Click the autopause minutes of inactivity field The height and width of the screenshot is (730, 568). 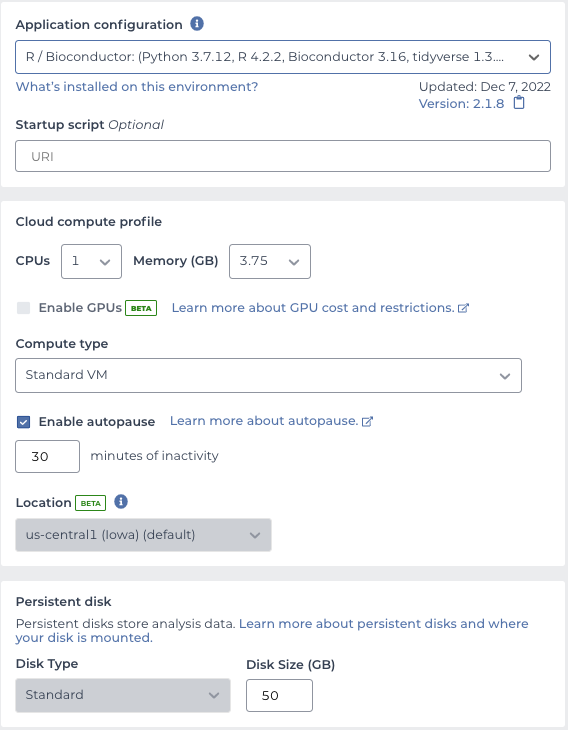[47, 456]
